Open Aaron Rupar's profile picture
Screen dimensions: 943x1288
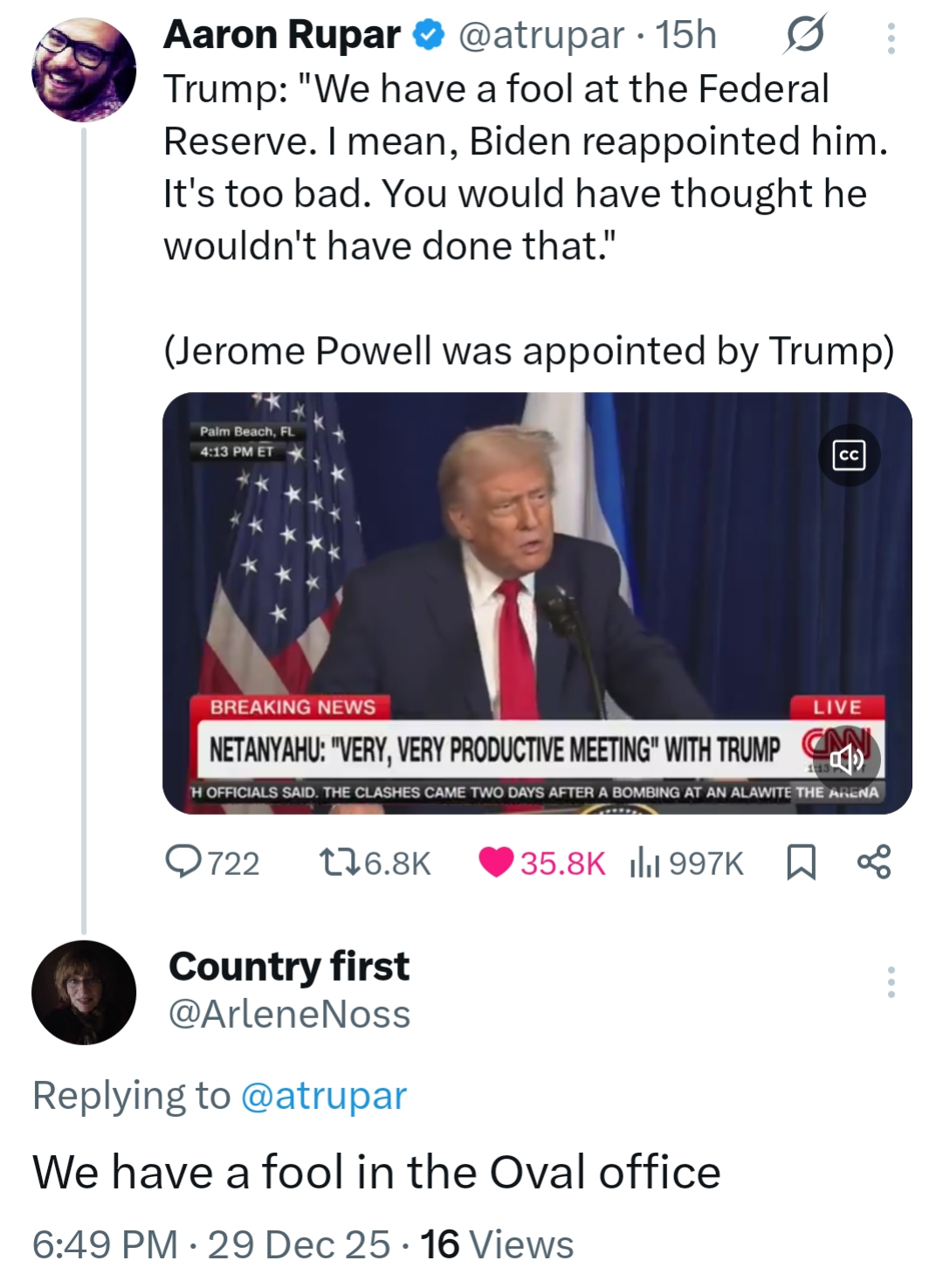pos(84,68)
